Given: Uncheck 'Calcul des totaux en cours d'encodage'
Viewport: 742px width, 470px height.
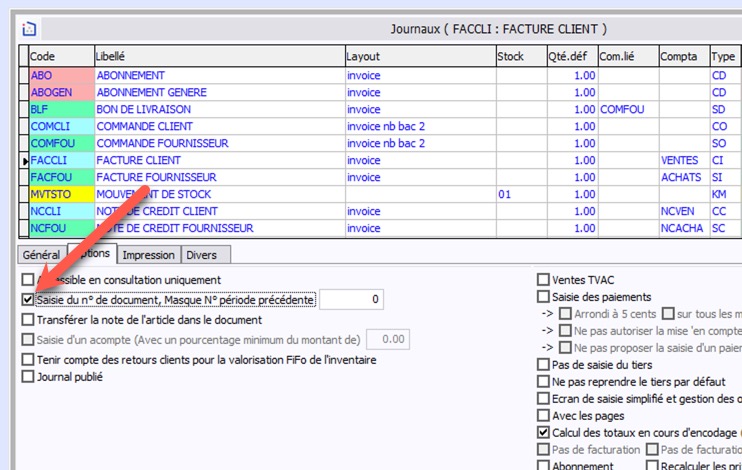Looking at the screenshot, I should (x=543, y=433).
